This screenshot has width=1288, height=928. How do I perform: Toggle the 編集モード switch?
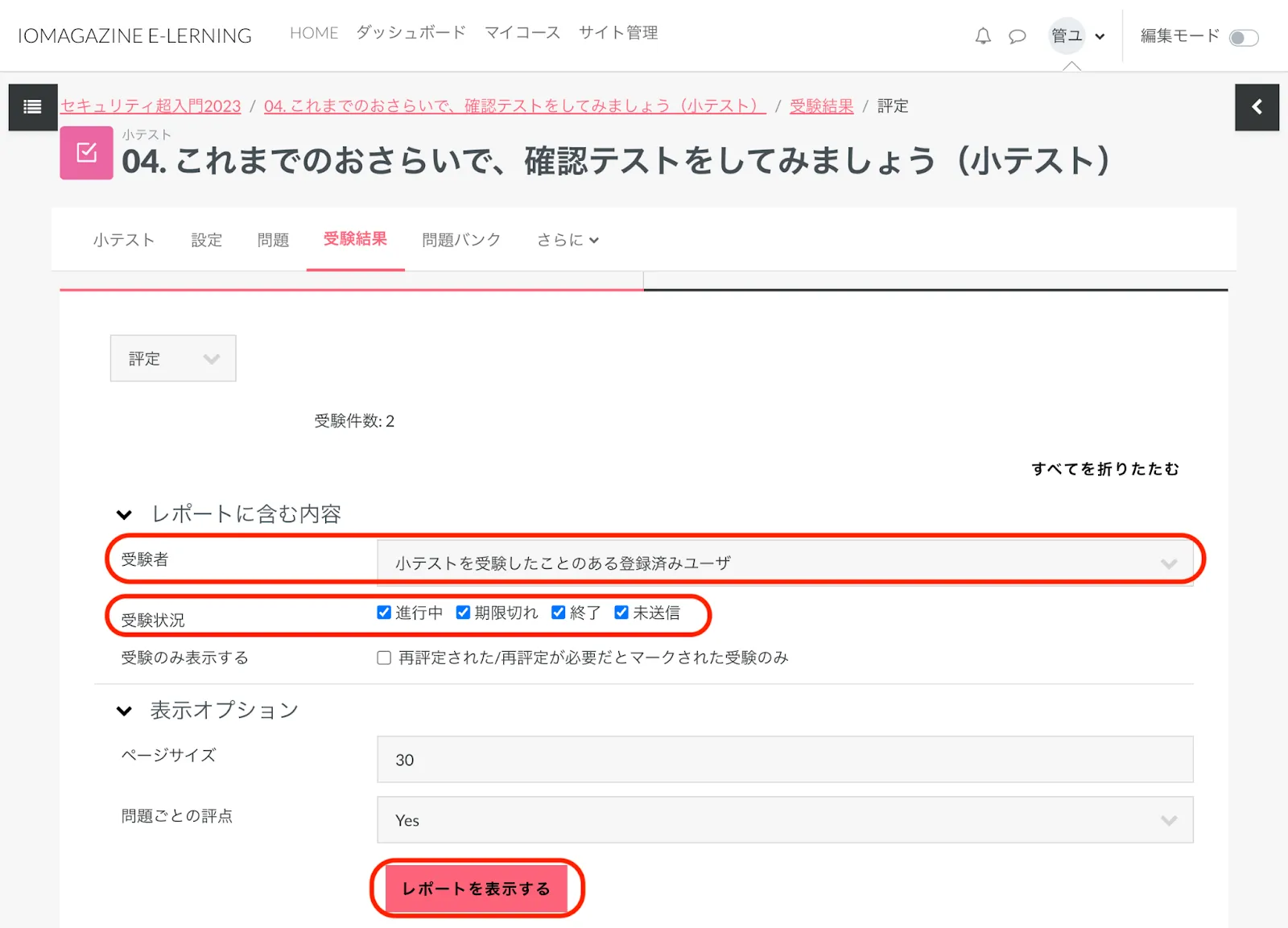tap(1244, 38)
